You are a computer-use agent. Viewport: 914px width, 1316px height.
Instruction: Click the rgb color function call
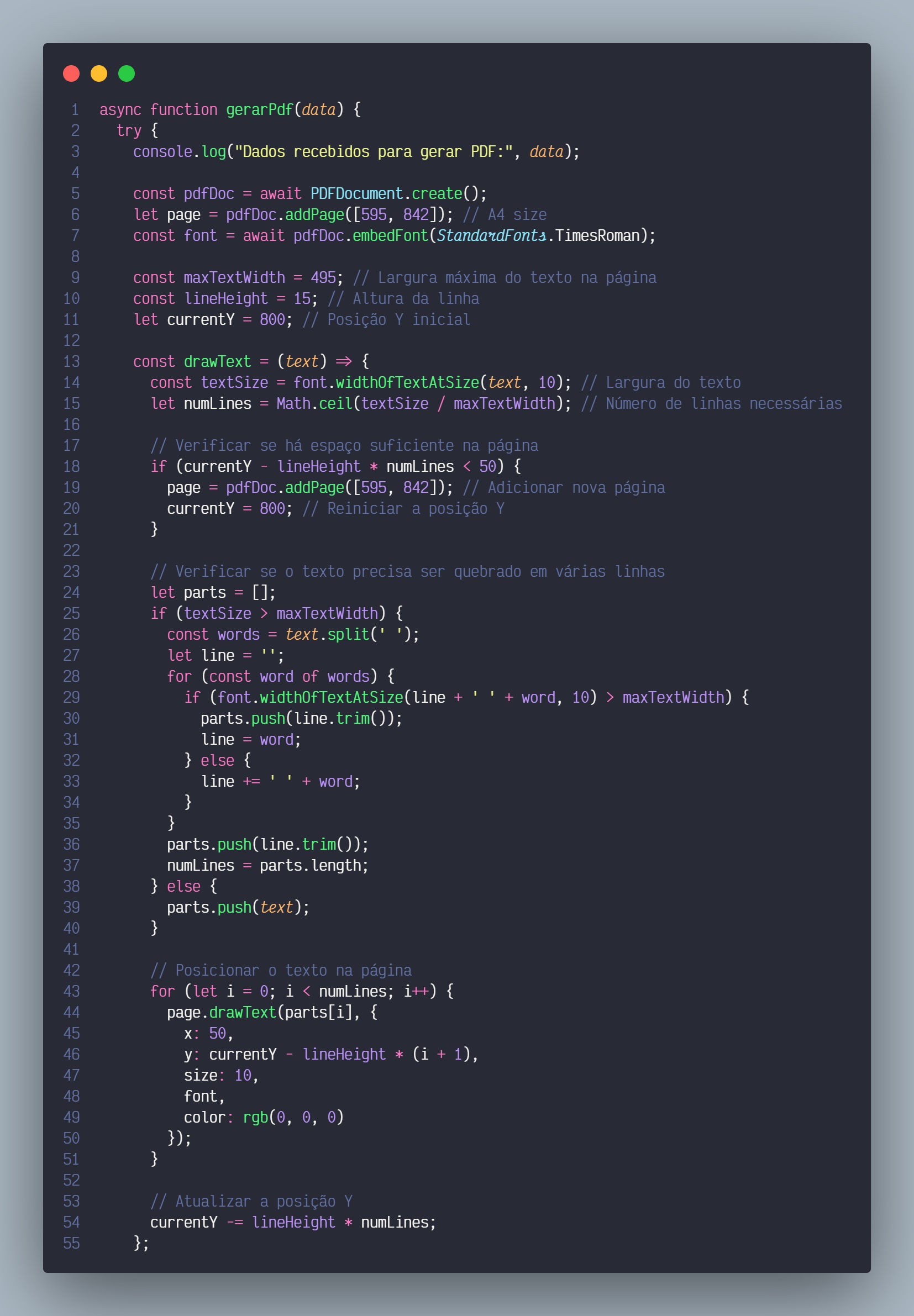coord(255,1117)
